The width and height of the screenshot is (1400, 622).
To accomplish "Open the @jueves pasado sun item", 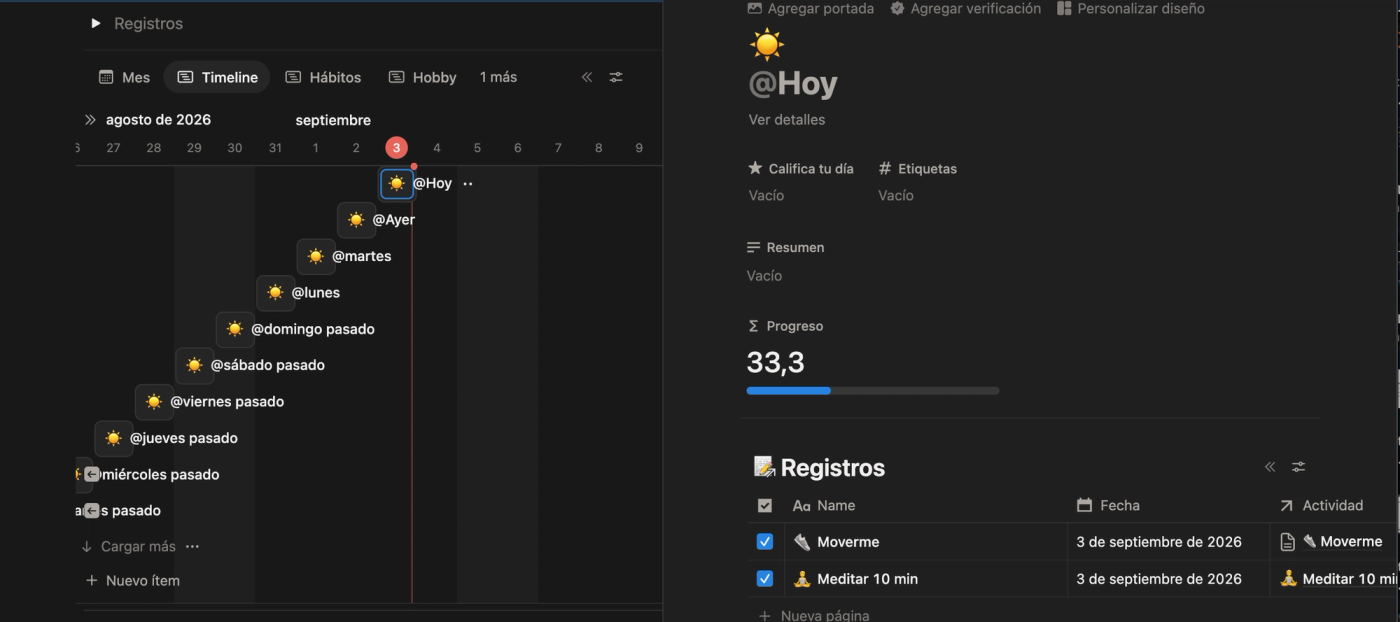I will tap(113, 438).
